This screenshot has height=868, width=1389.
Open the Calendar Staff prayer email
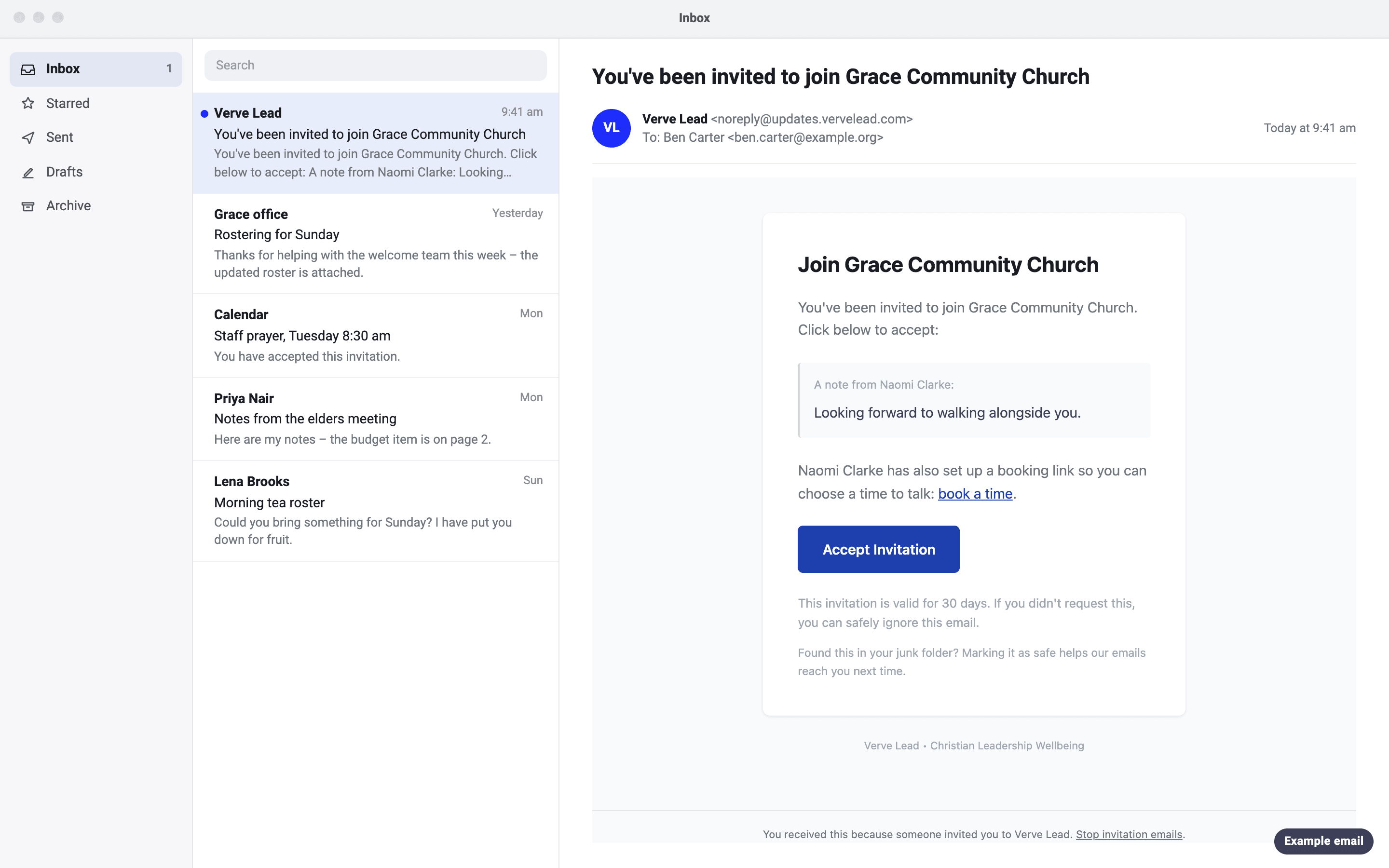375,336
